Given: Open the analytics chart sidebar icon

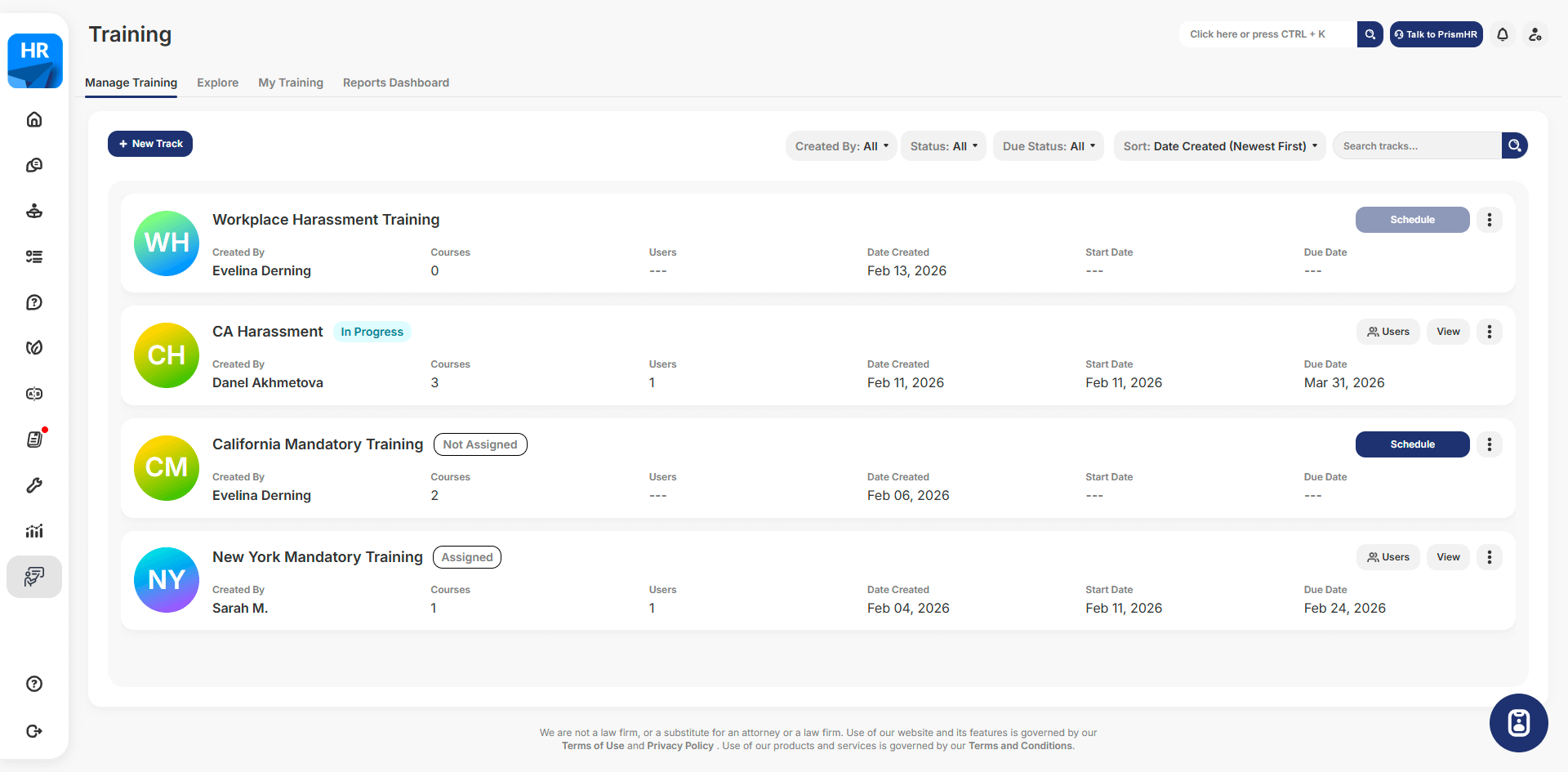Looking at the screenshot, I should coord(34,531).
